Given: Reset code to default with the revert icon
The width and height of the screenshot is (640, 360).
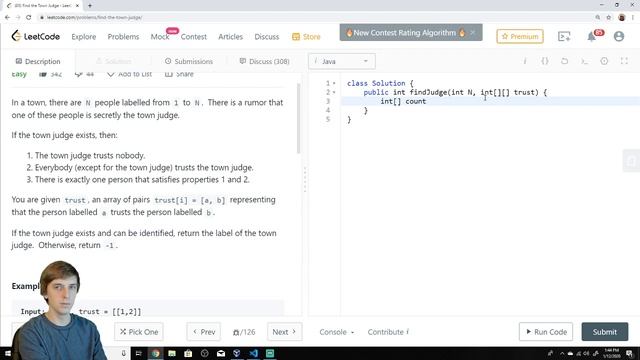Looking at the screenshot, I should coord(564,61).
